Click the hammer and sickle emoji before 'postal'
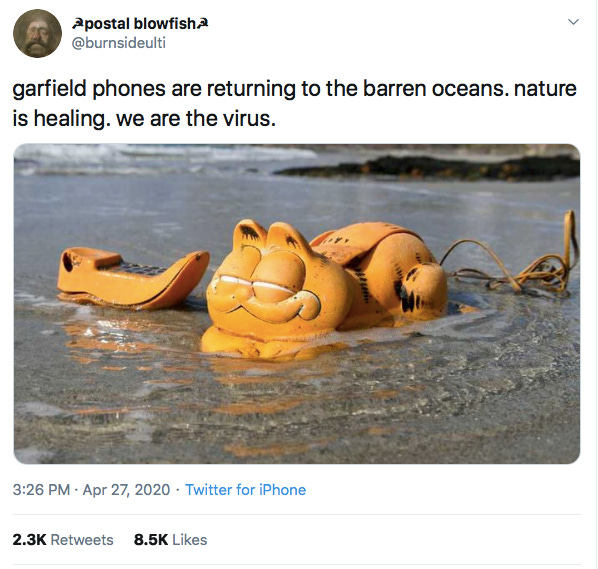This screenshot has width=598, height=569. coord(77,24)
